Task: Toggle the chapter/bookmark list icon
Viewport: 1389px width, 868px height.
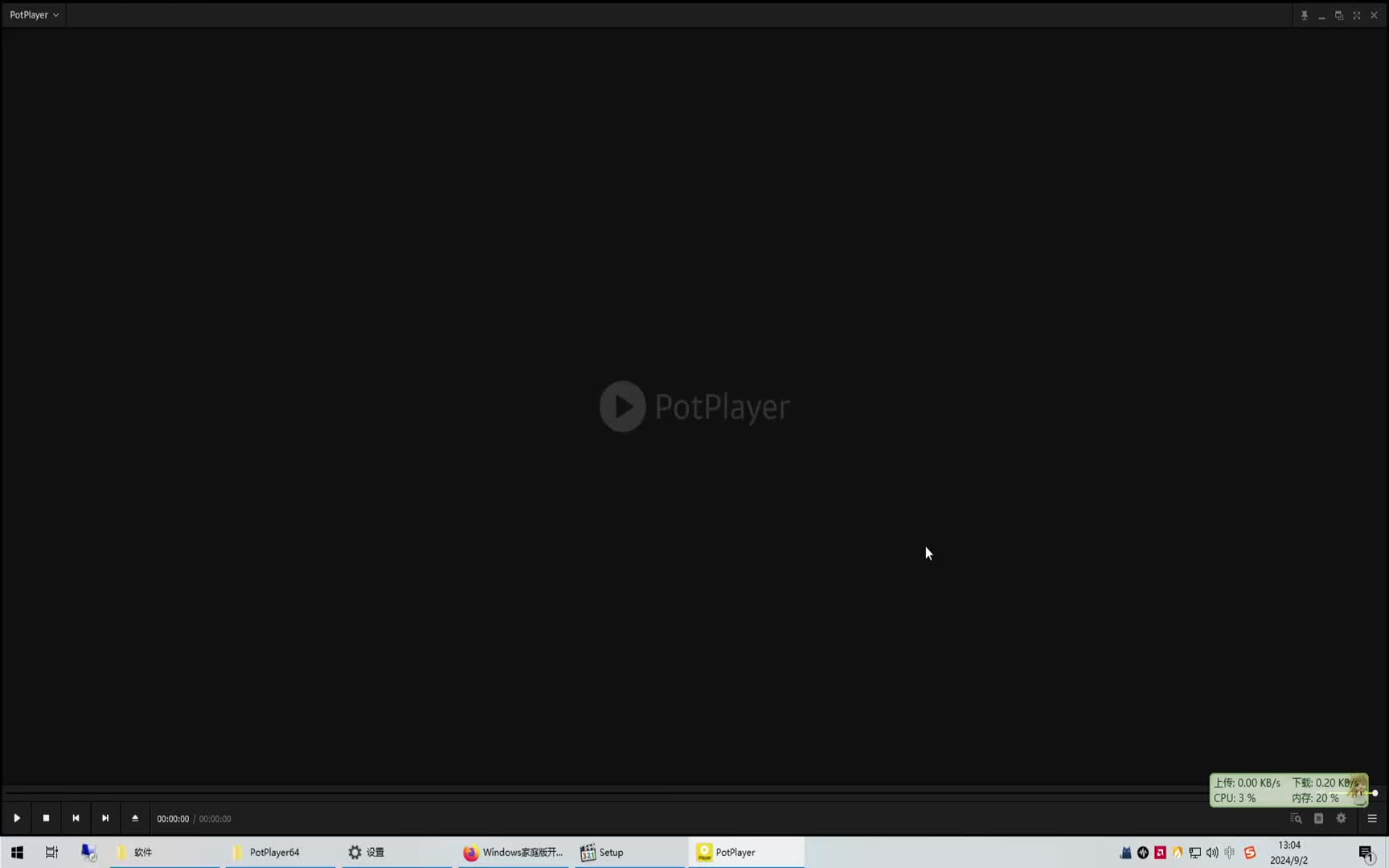Action: point(1318,818)
